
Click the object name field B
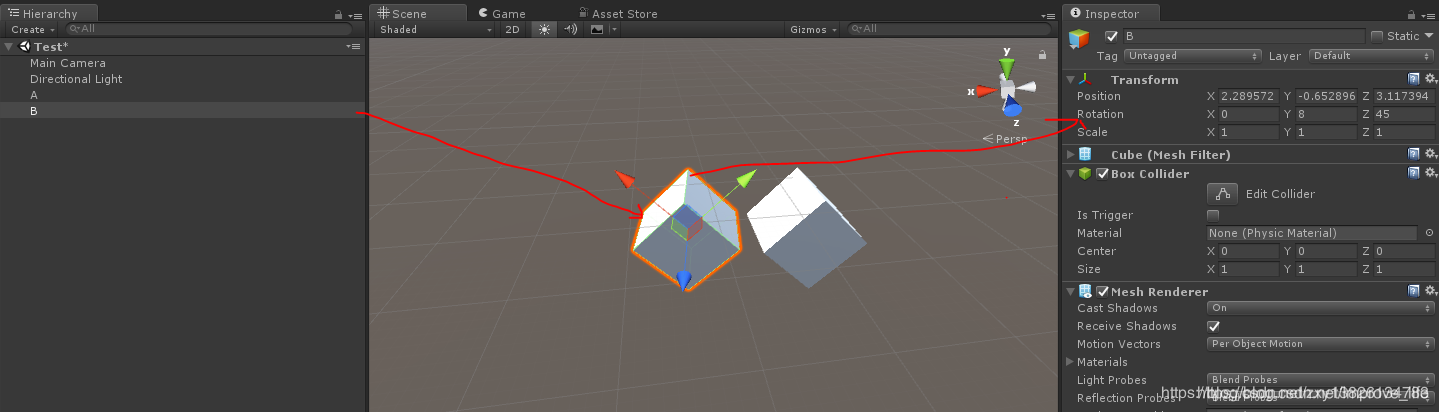tap(1243, 36)
